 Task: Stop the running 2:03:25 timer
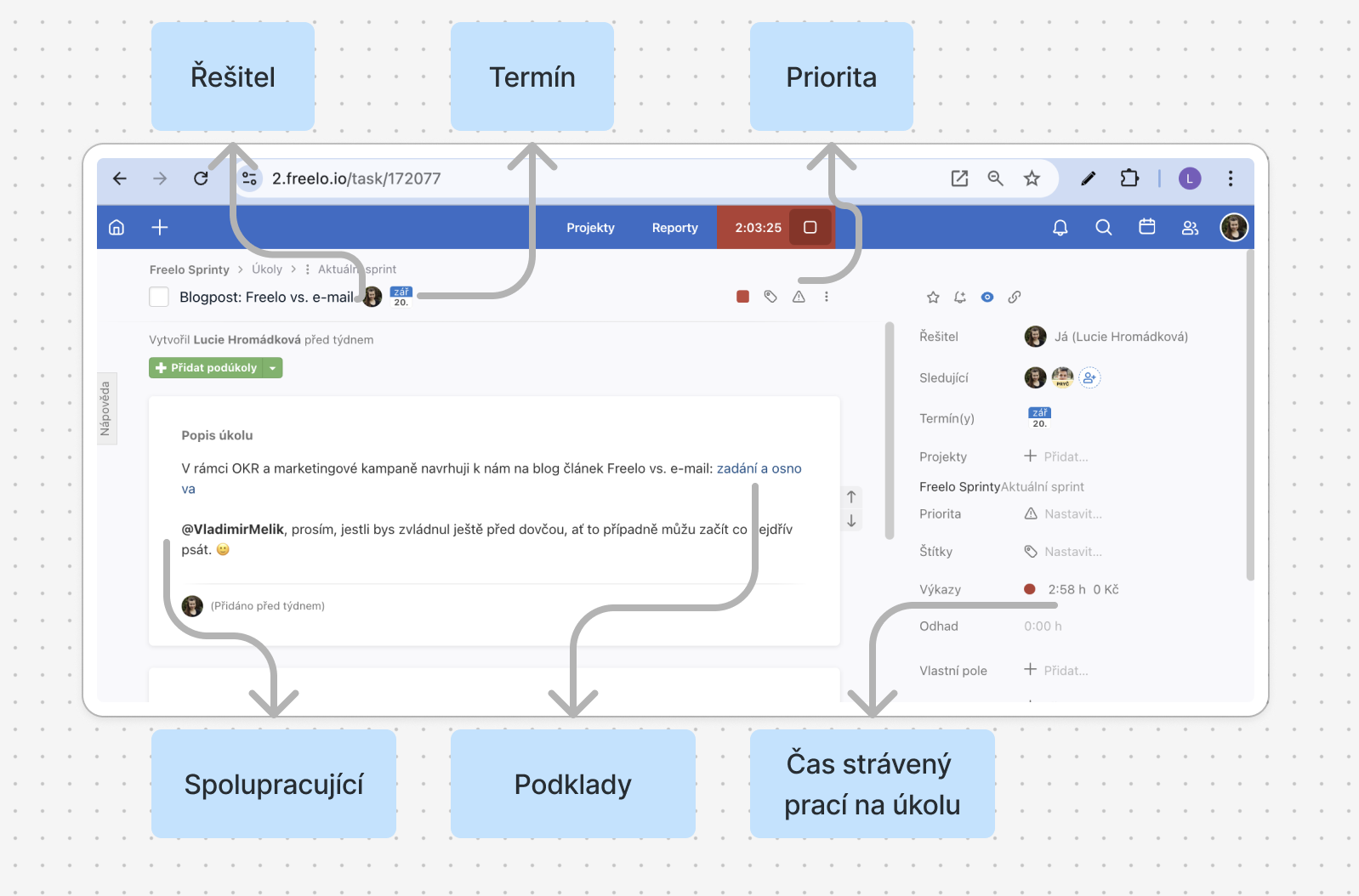[x=810, y=227]
